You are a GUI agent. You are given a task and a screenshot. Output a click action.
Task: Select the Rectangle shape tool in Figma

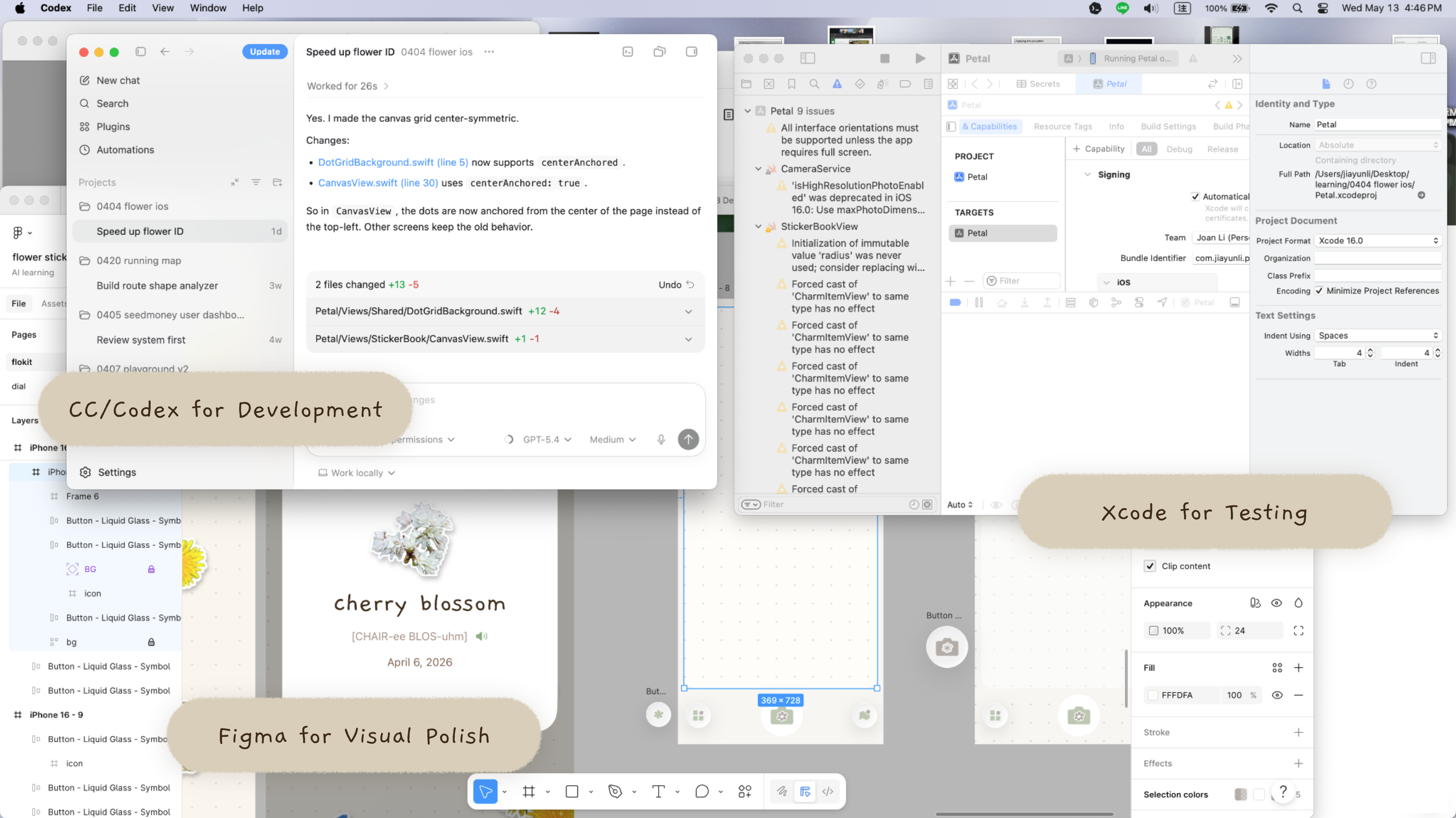[572, 791]
